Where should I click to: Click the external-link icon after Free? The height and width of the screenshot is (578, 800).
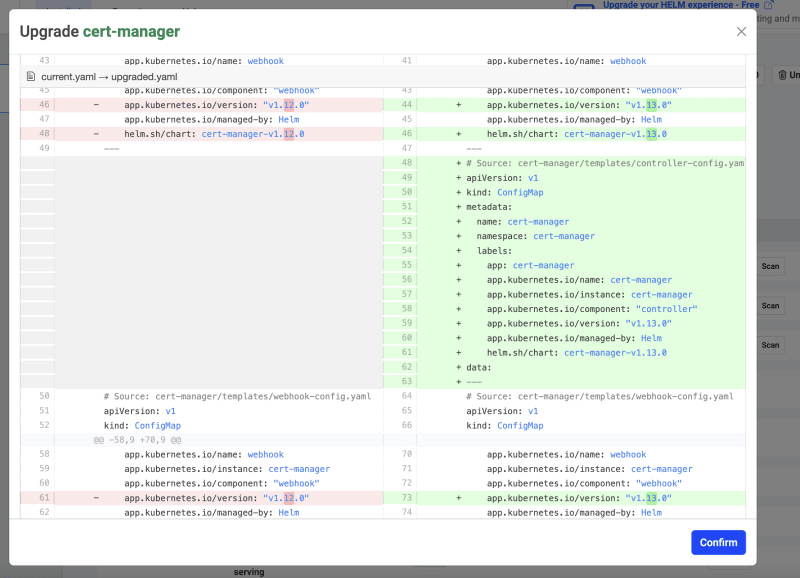pos(768,5)
